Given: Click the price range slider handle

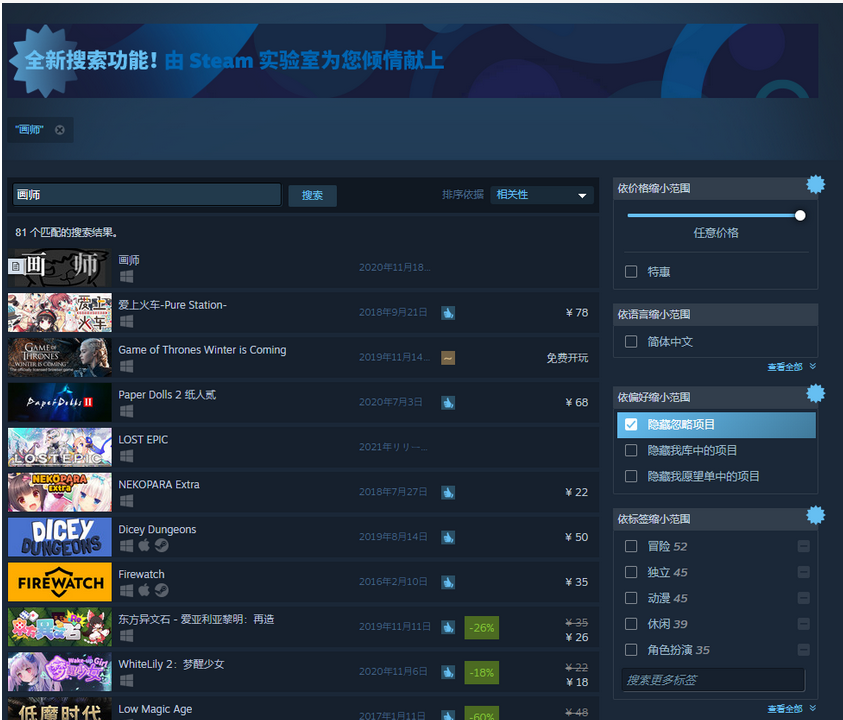Looking at the screenshot, I should coord(800,216).
